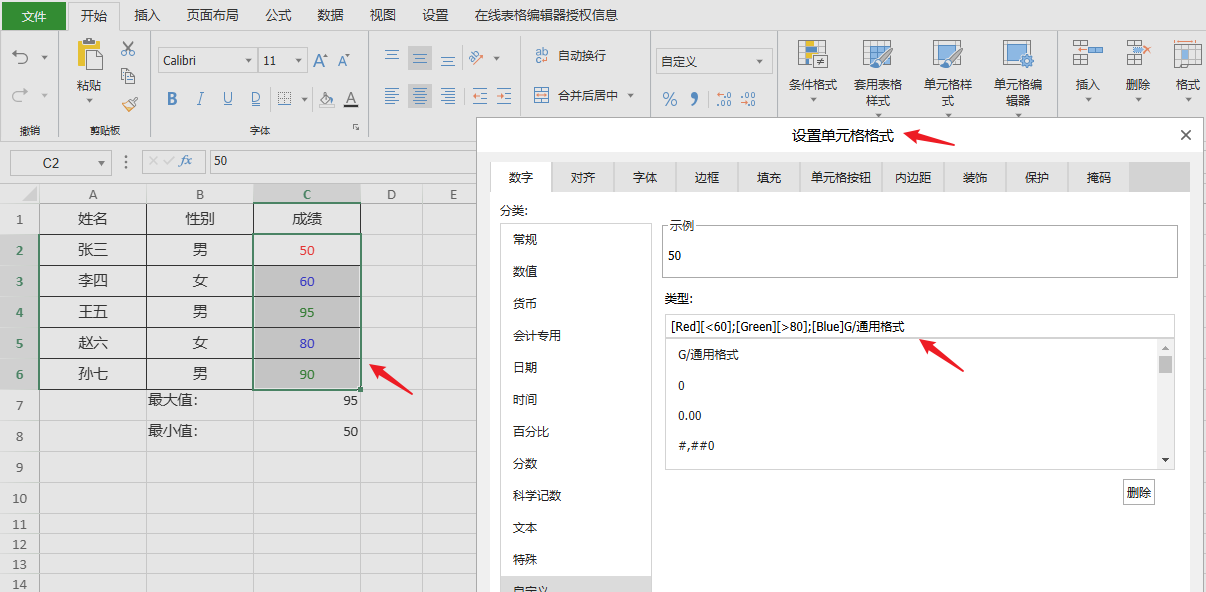Image resolution: width=1206 pixels, height=592 pixels.
Task: Open the 插入 insert cells menu
Action: tap(1088, 70)
